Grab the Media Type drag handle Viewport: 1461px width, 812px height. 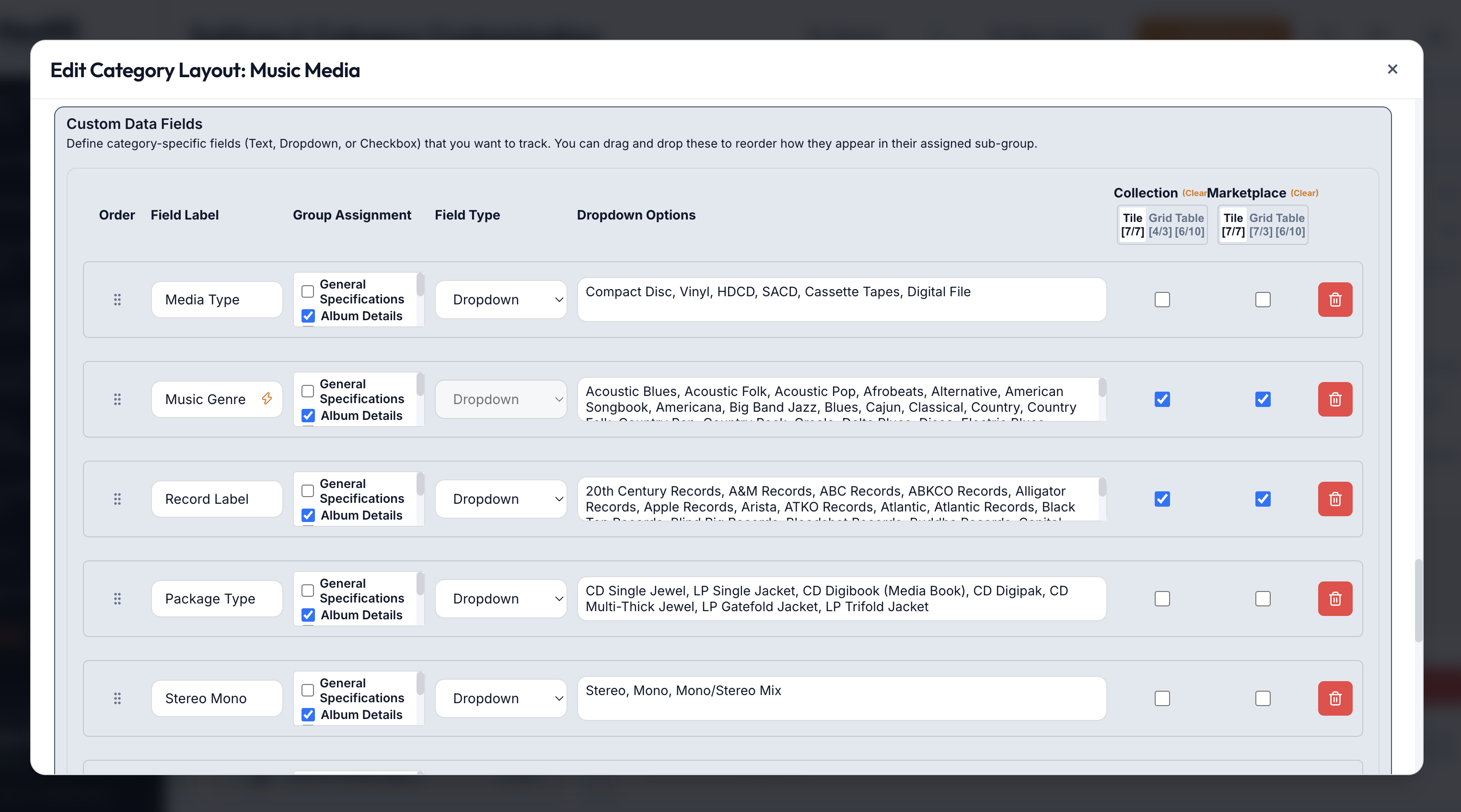click(x=117, y=300)
